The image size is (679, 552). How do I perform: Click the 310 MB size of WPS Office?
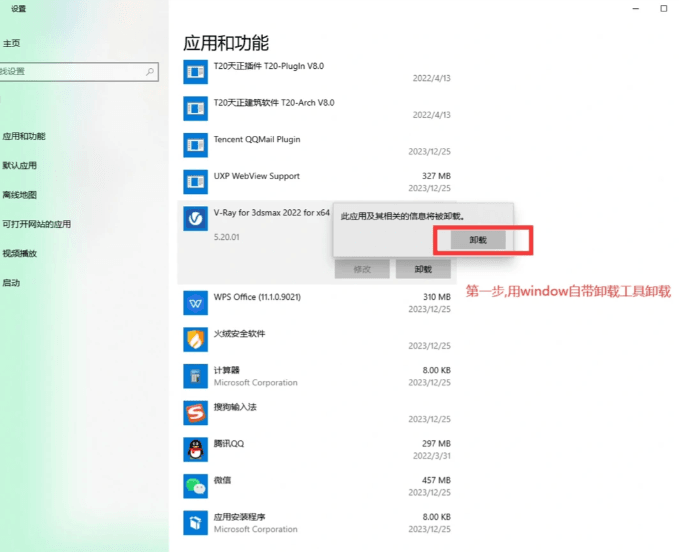(x=437, y=297)
